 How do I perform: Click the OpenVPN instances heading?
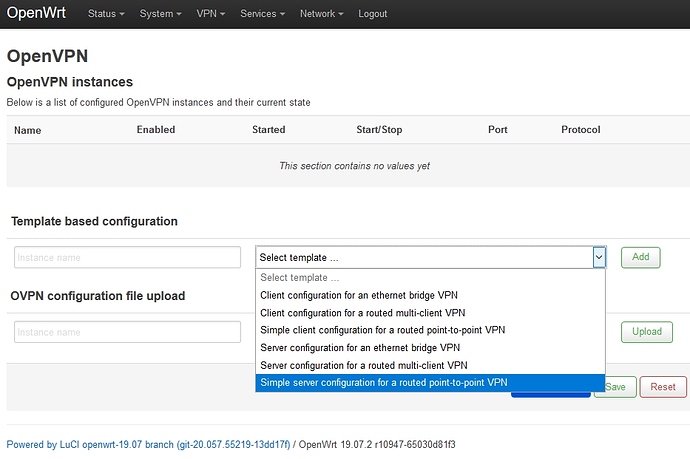(70, 82)
